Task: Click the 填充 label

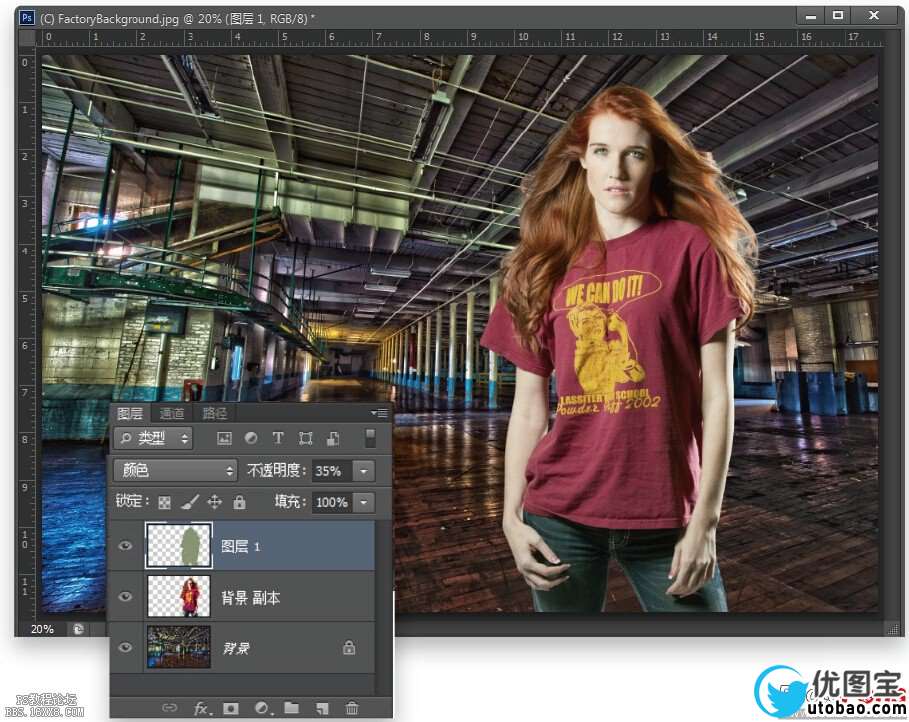Action: [290, 502]
